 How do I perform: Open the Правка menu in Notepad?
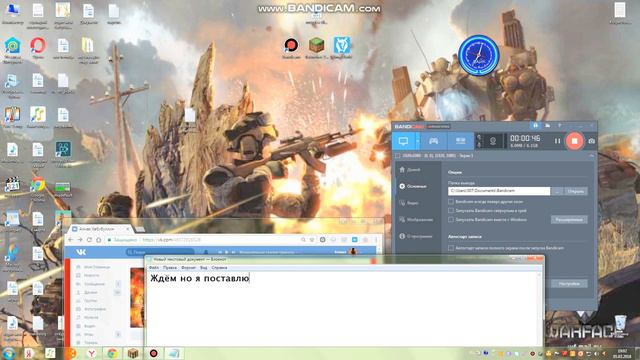click(x=170, y=268)
